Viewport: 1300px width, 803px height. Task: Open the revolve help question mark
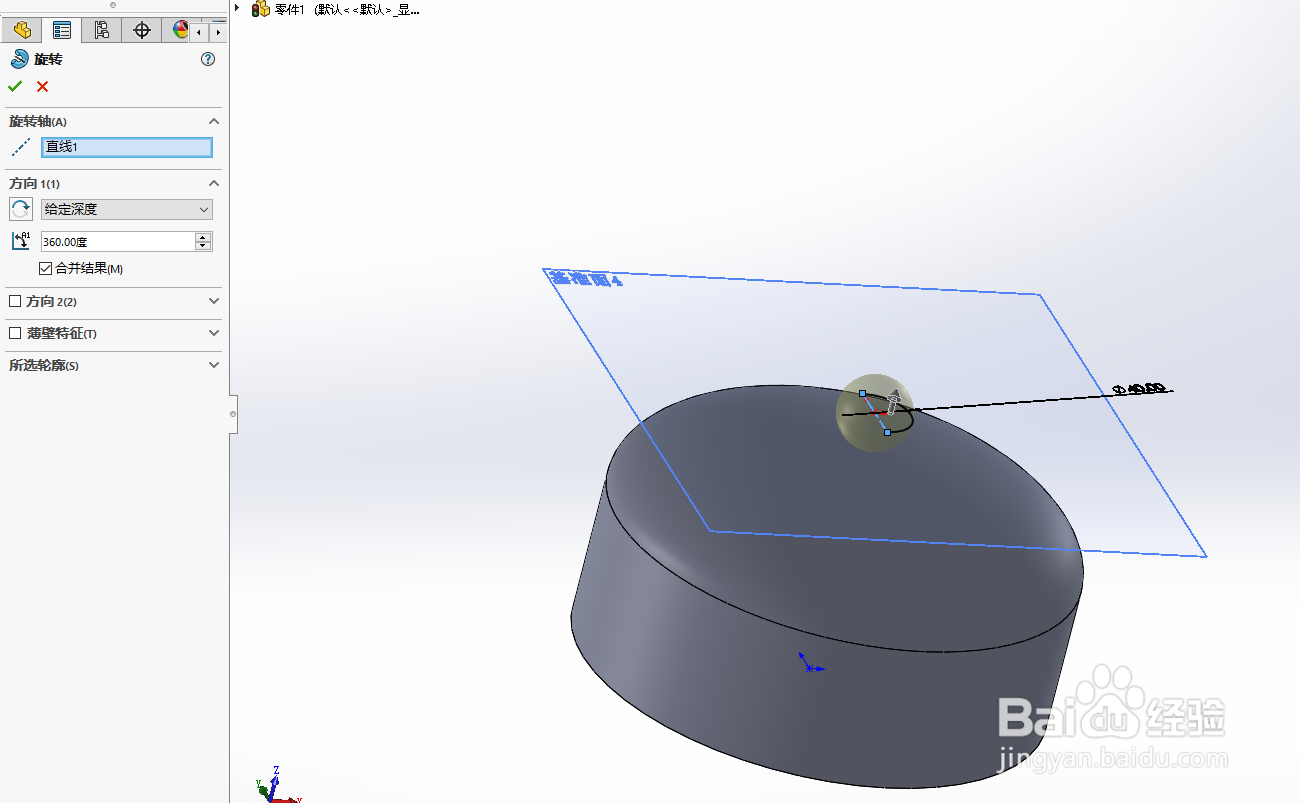click(x=207, y=59)
